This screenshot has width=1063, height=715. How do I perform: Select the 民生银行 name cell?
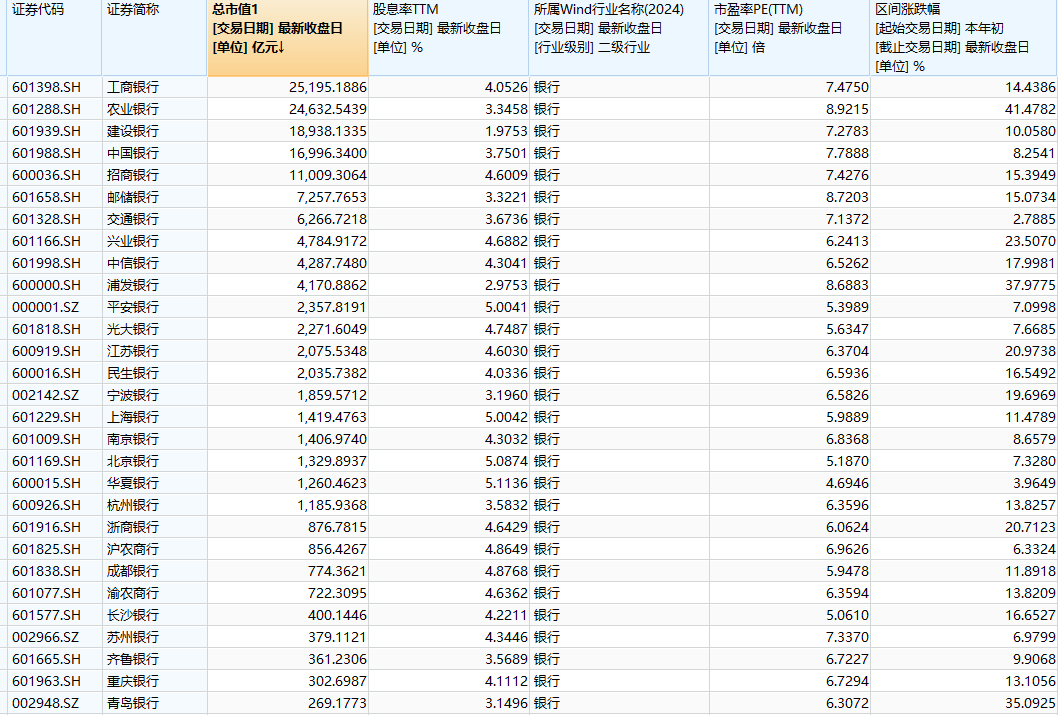click(133, 373)
